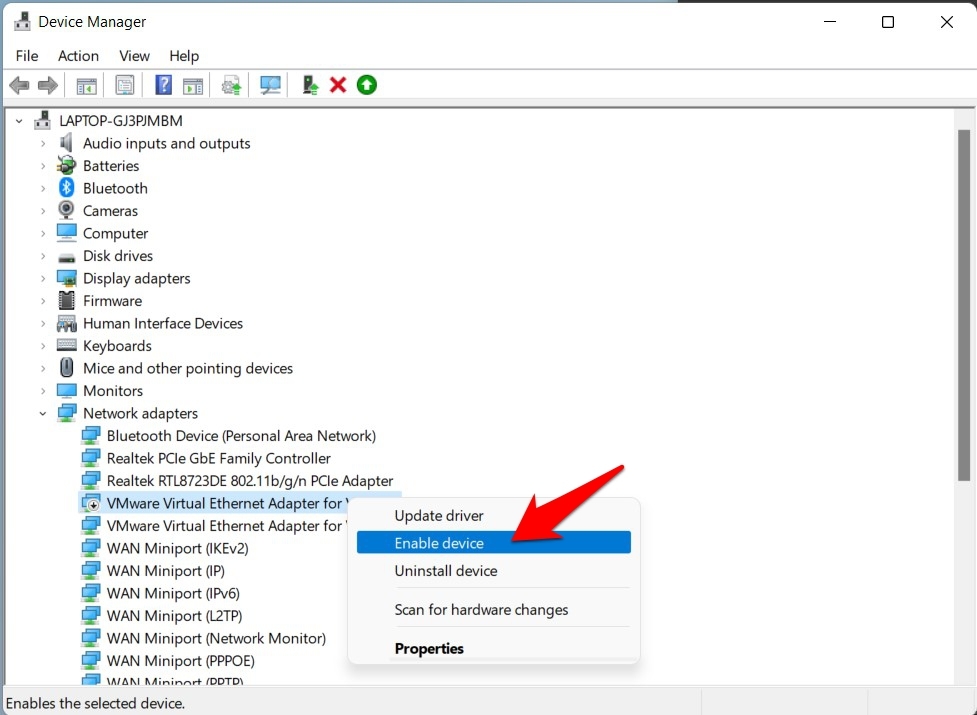Expand the Keyboards node
The image size is (977, 715).
coord(43,346)
